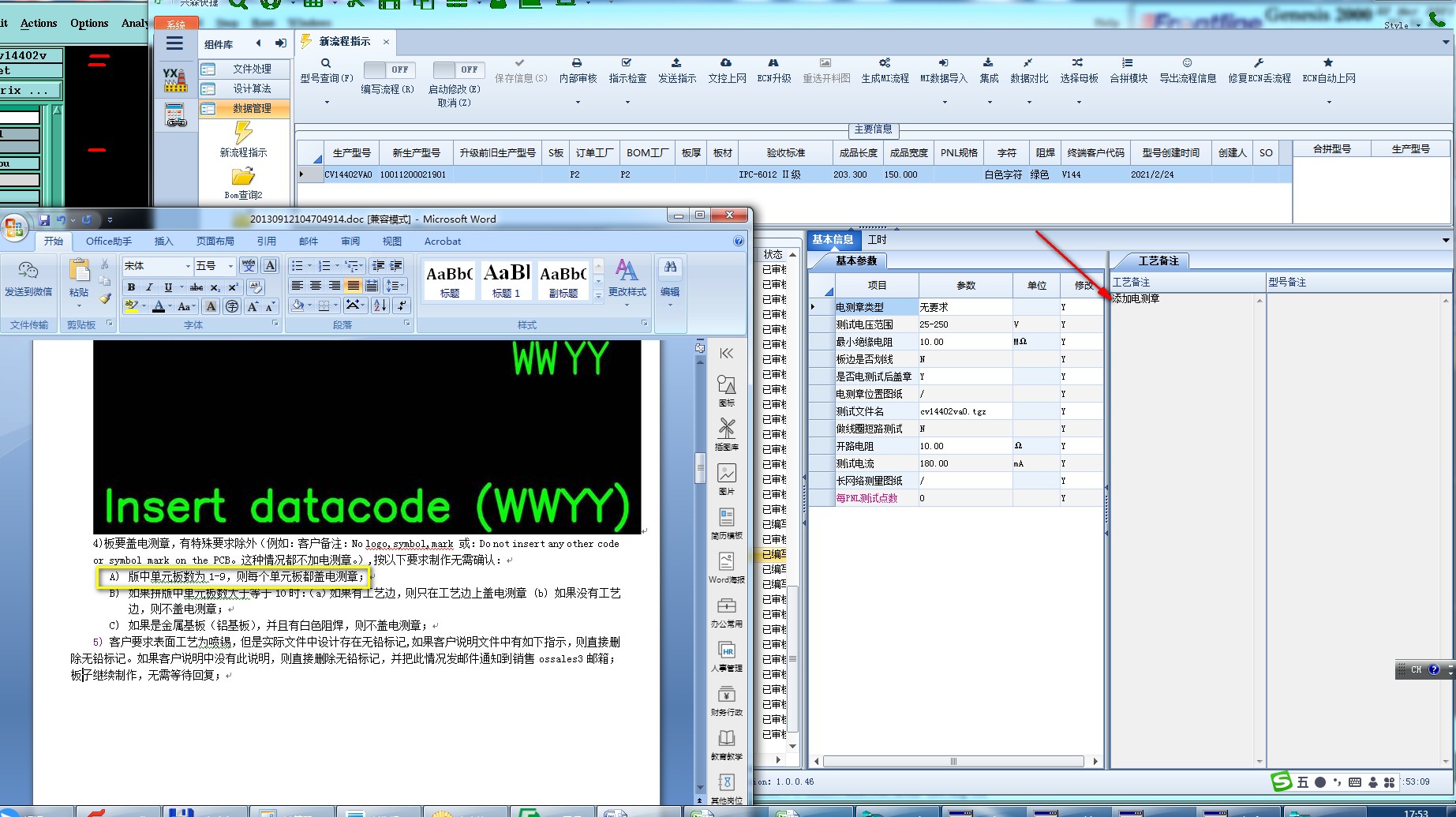This screenshot has height=817, width=1456.
Task: Click 修复ECN丢流程 wrench icon
Action: pyautogui.click(x=1259, y=63)
